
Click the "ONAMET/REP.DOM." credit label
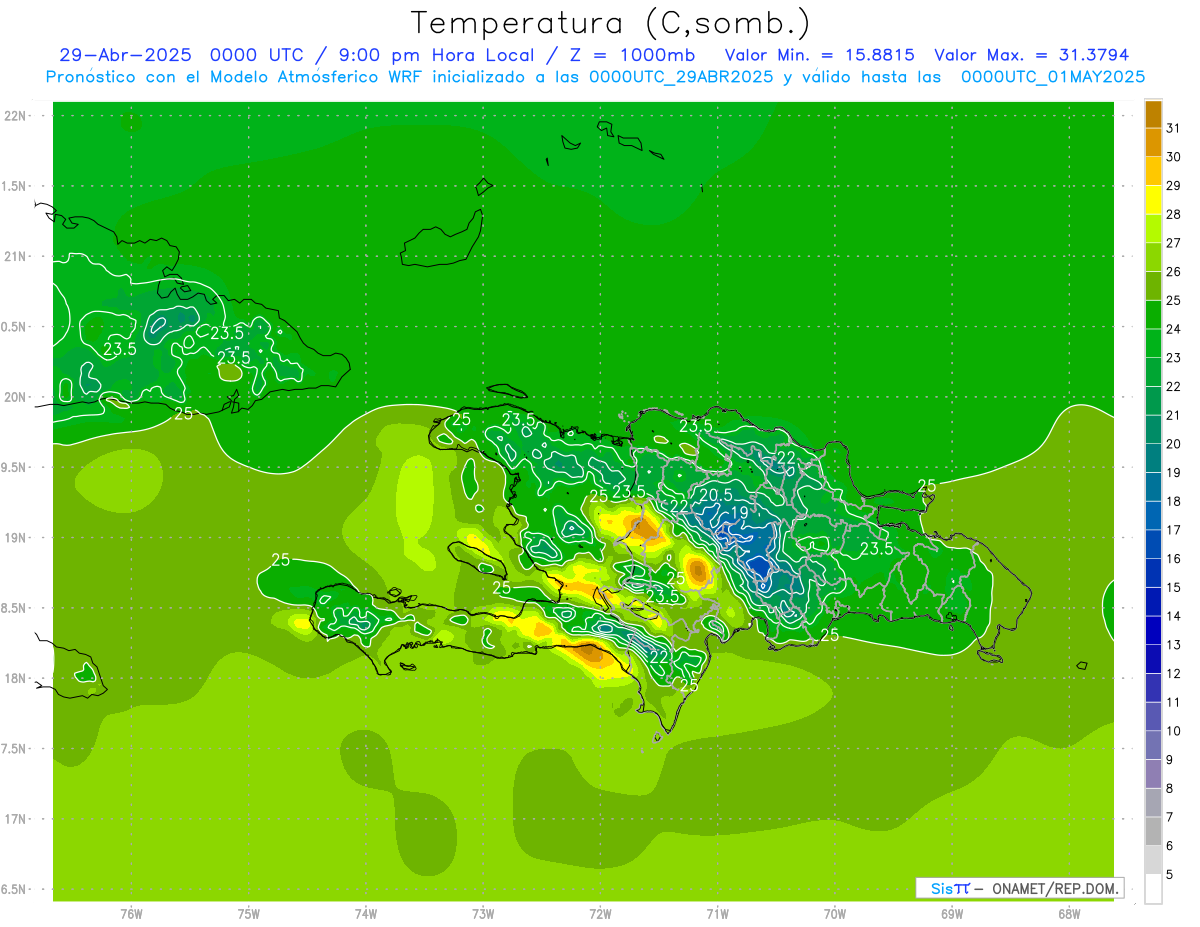(x=1055, y=888)
